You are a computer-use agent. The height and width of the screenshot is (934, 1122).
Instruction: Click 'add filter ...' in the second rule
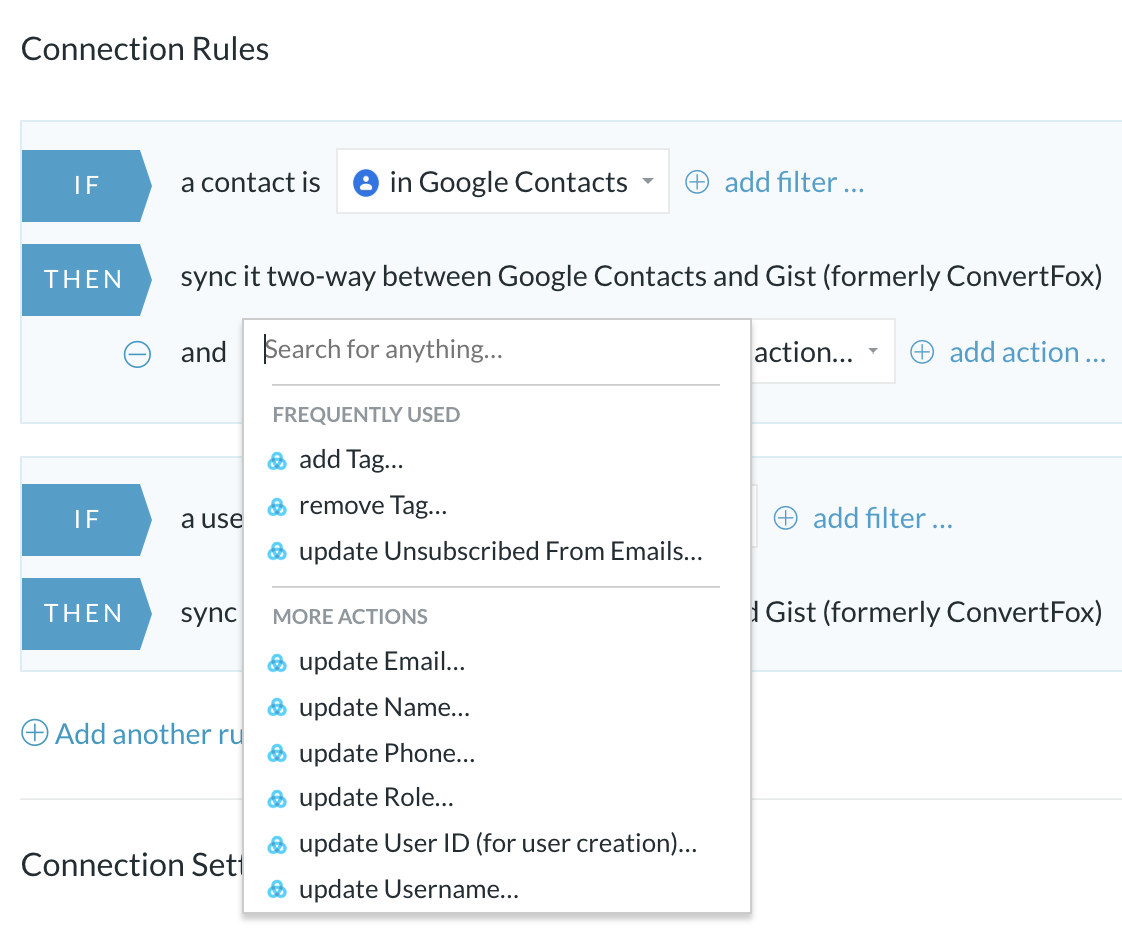tap(882, 518)
